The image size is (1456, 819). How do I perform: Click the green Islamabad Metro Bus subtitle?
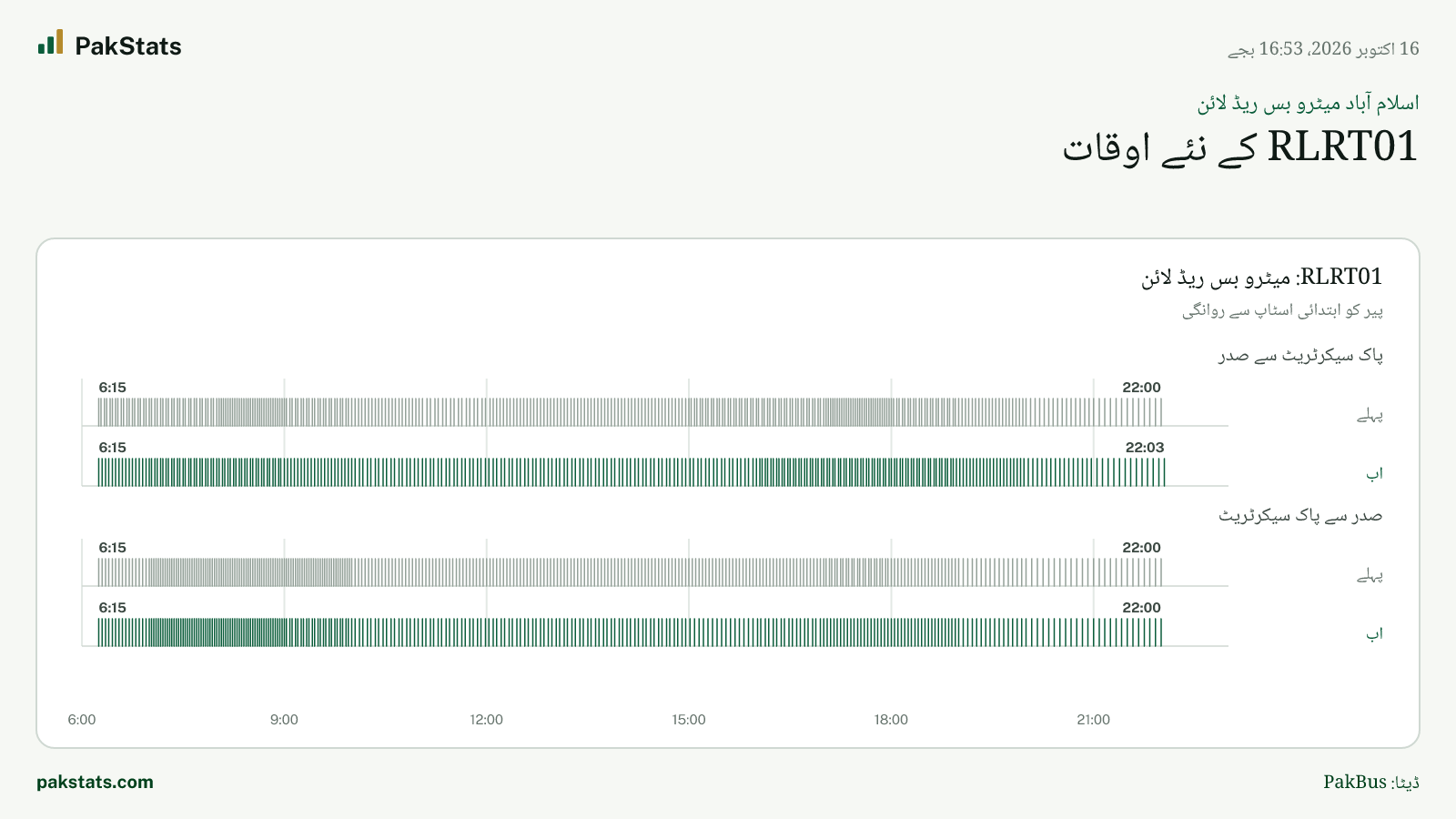coord(1308,104)
